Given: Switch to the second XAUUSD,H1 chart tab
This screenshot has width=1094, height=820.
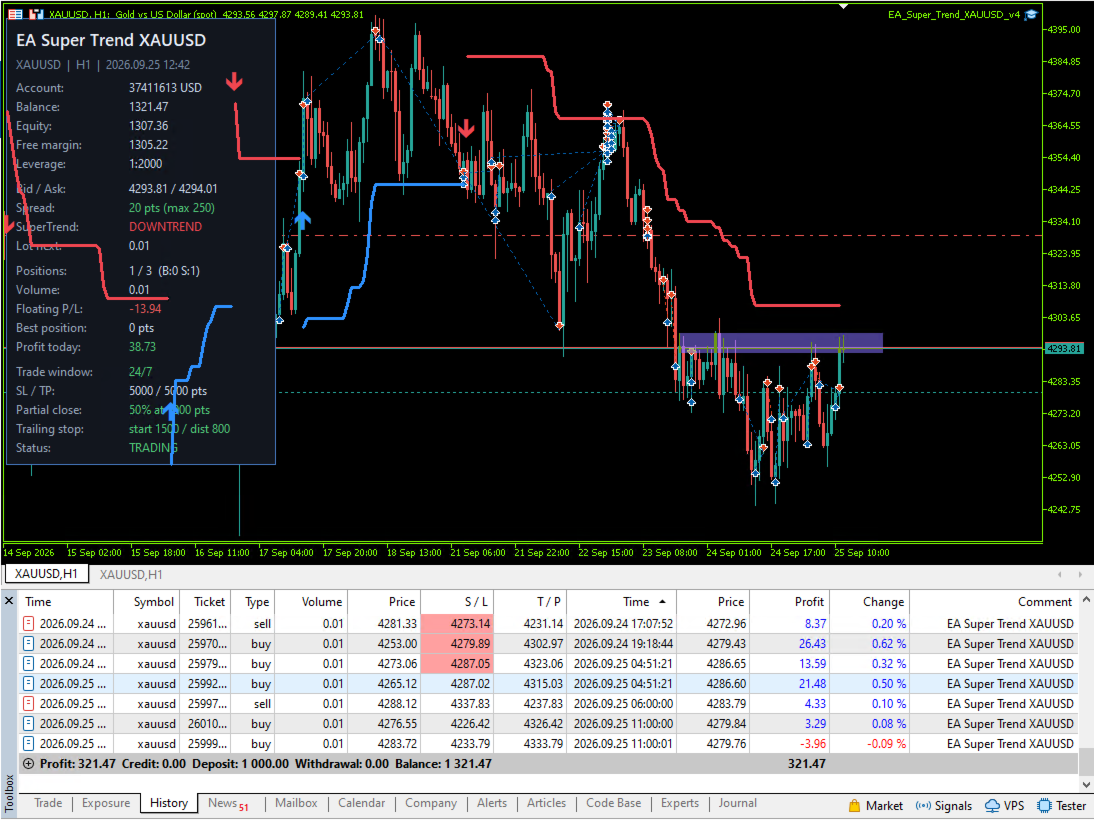Looking at the screenshot, I should [x=130, y=574].
